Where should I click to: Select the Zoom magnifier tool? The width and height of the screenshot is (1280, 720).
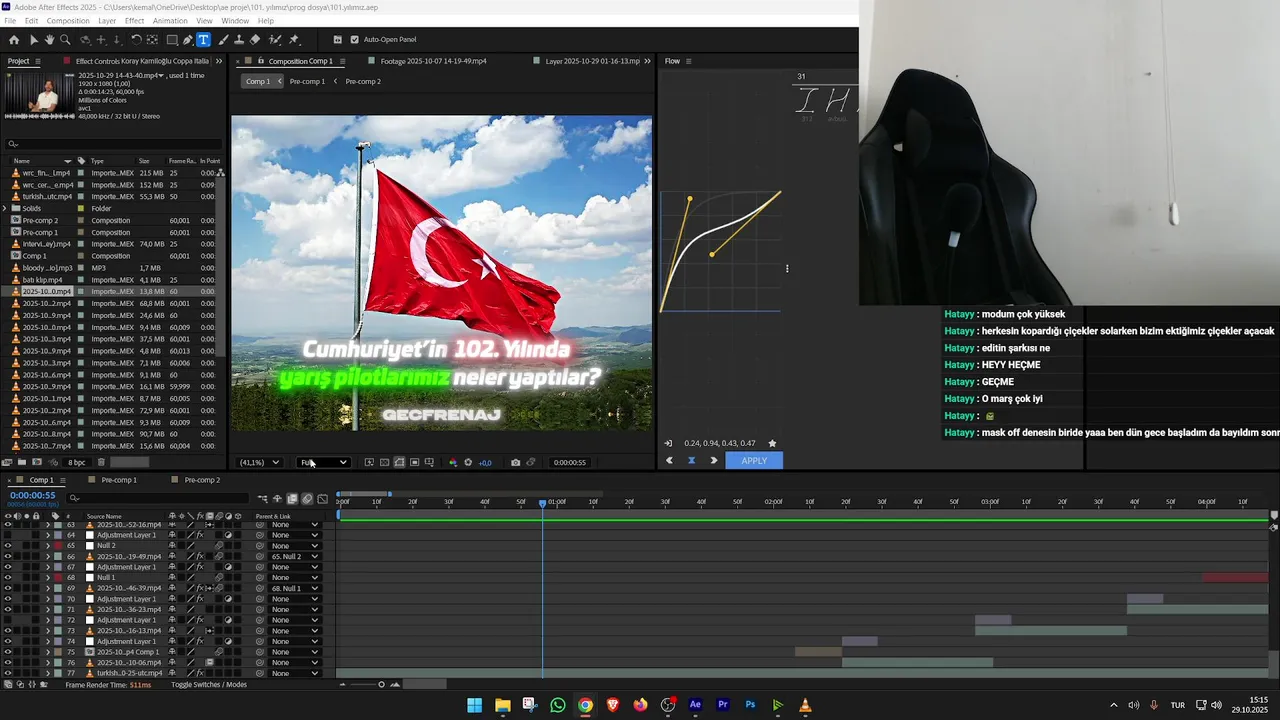coord(65,40)
